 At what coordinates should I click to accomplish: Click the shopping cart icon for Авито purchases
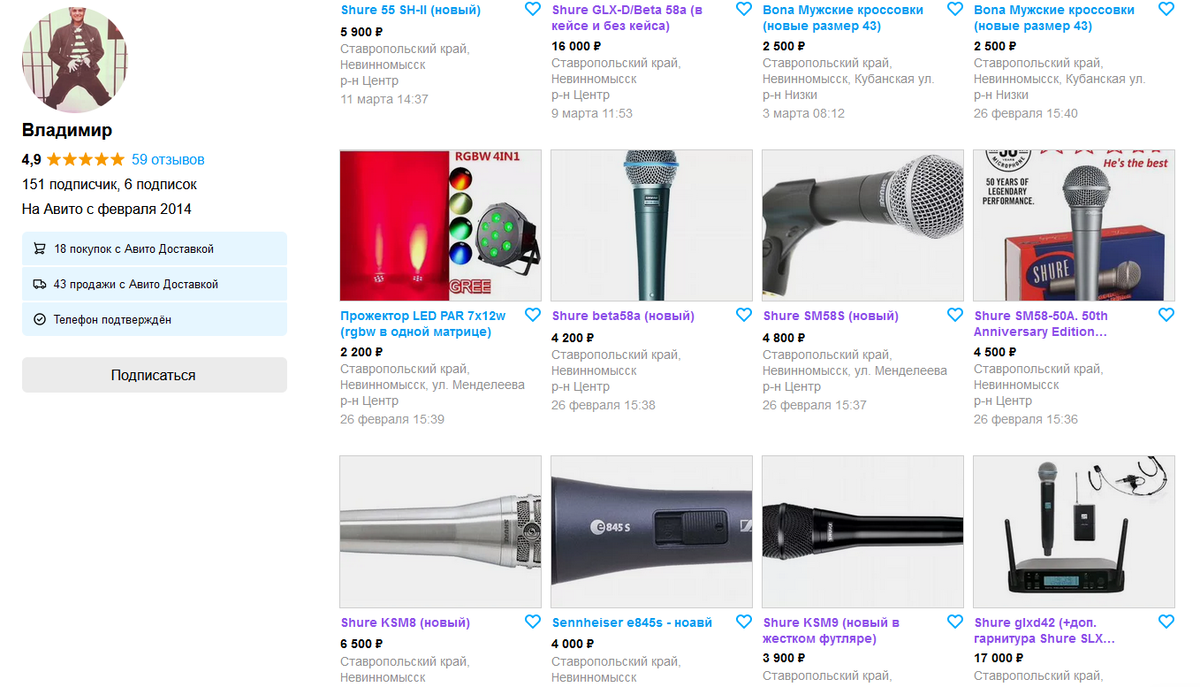point(40,249)
